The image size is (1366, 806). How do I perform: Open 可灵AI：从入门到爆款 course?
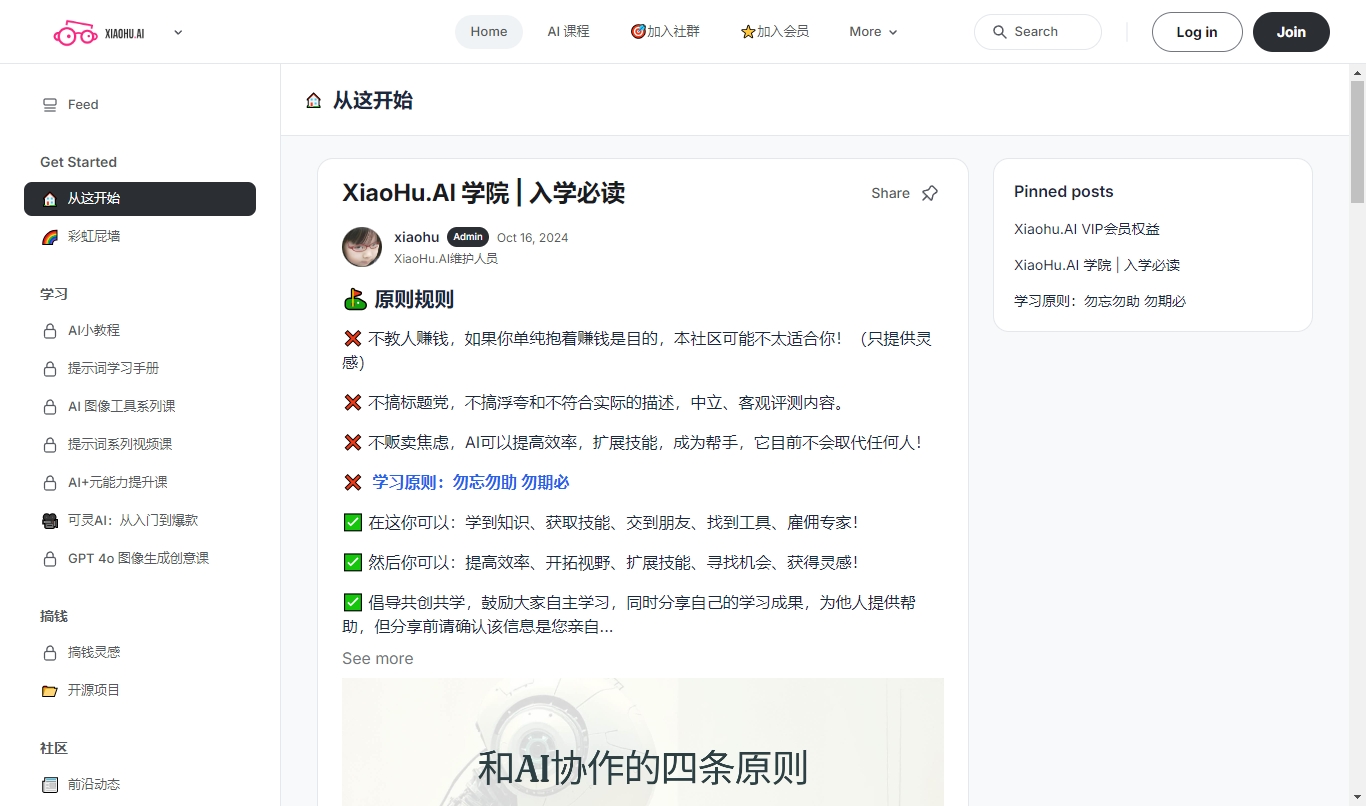[140, 521]
